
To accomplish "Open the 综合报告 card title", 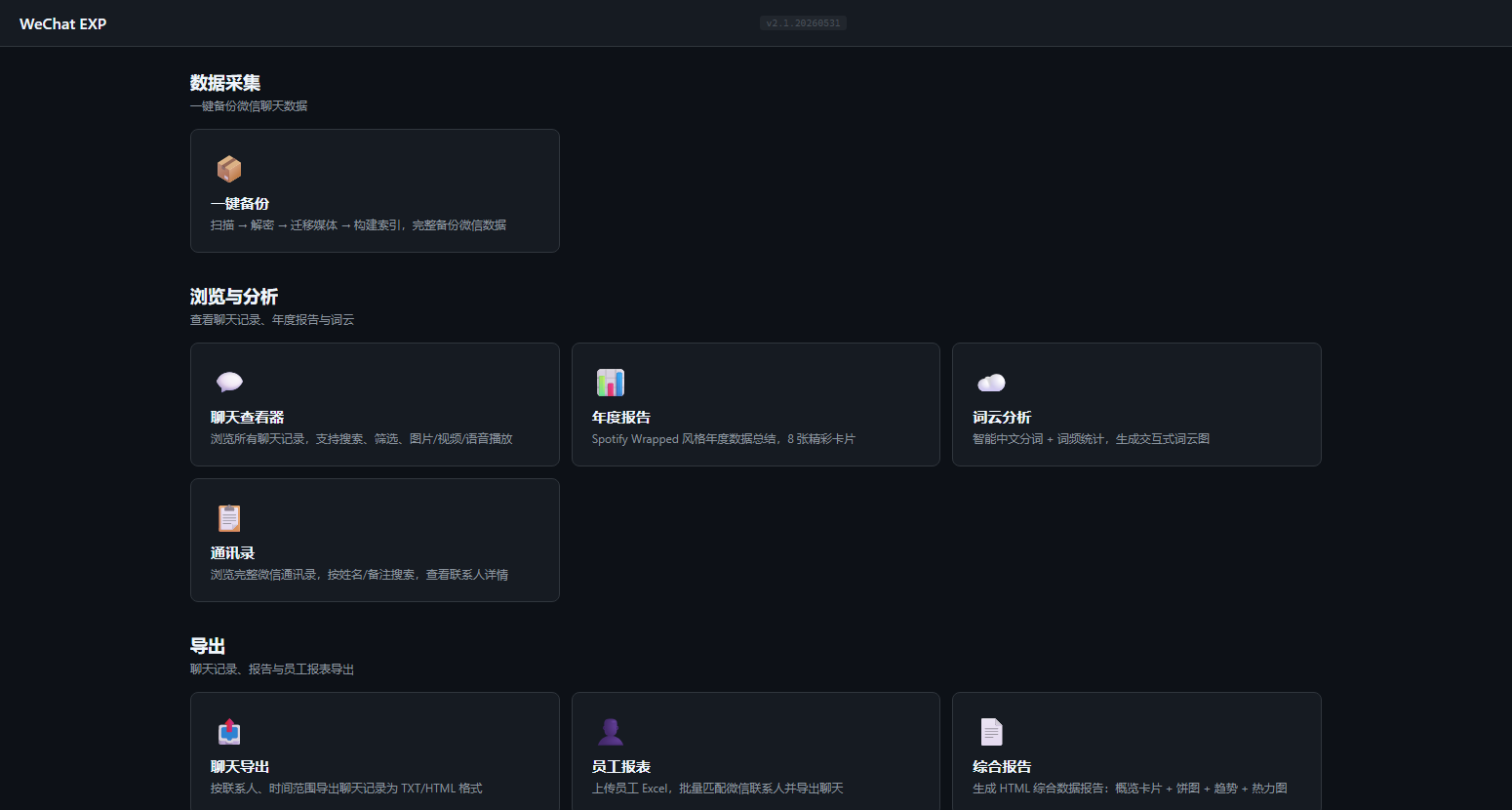I will (1002, 767).
